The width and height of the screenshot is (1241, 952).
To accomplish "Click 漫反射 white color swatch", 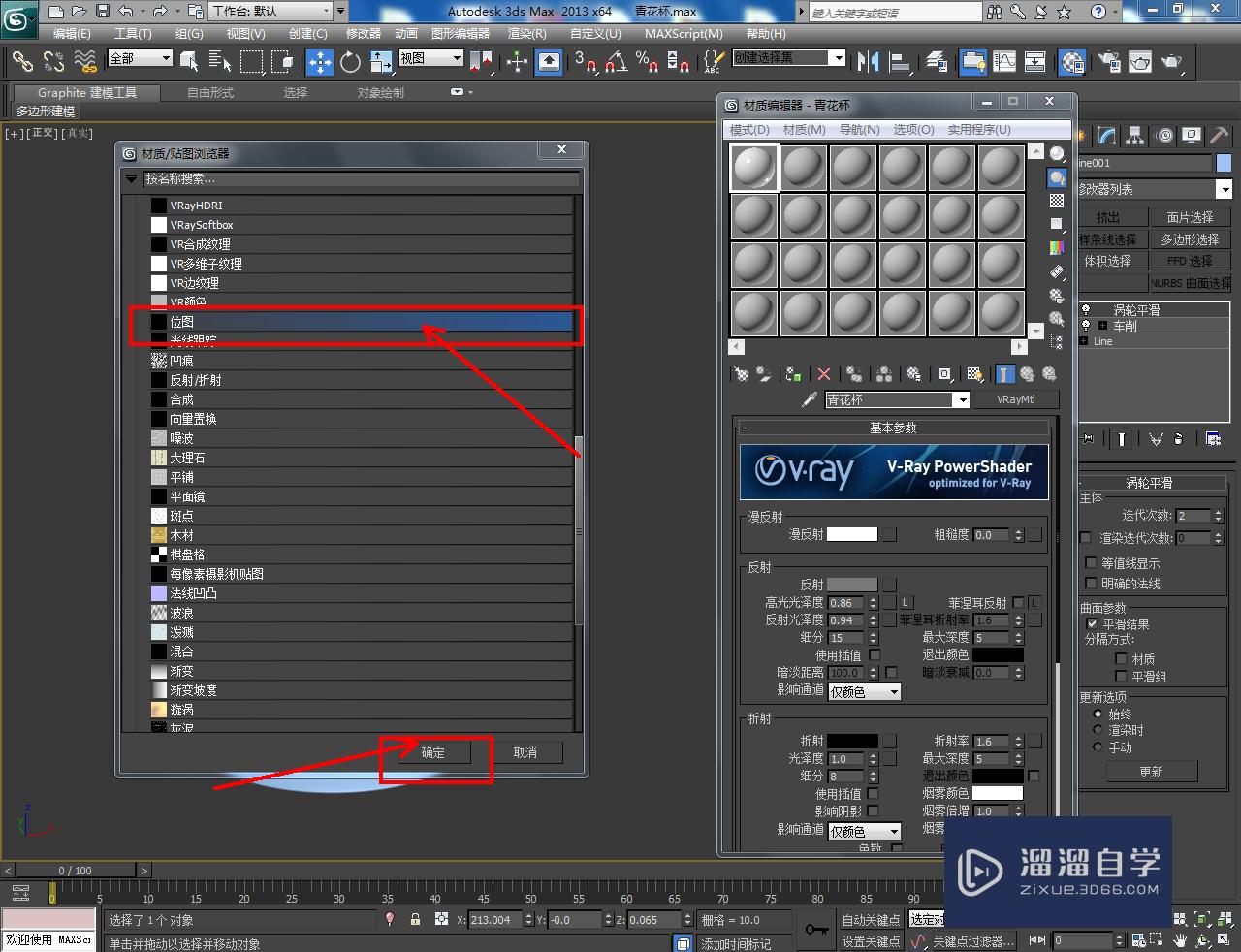I will pos(852,534).
